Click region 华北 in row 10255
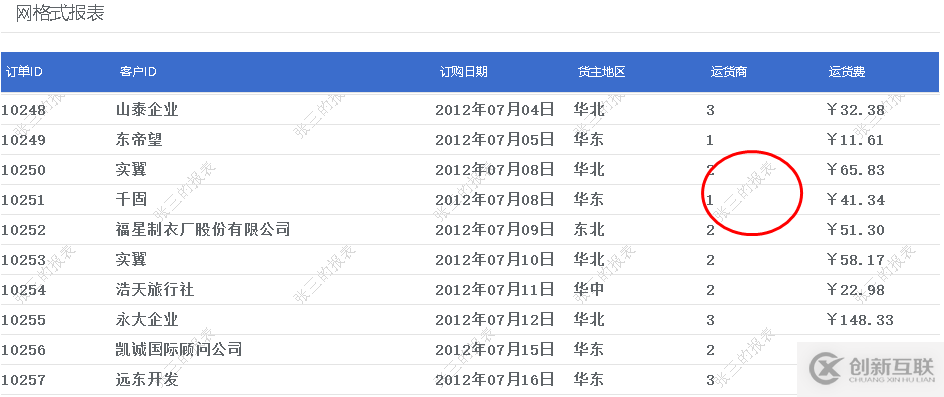Viewport: 944px width, 397px height. coord(589,319)
